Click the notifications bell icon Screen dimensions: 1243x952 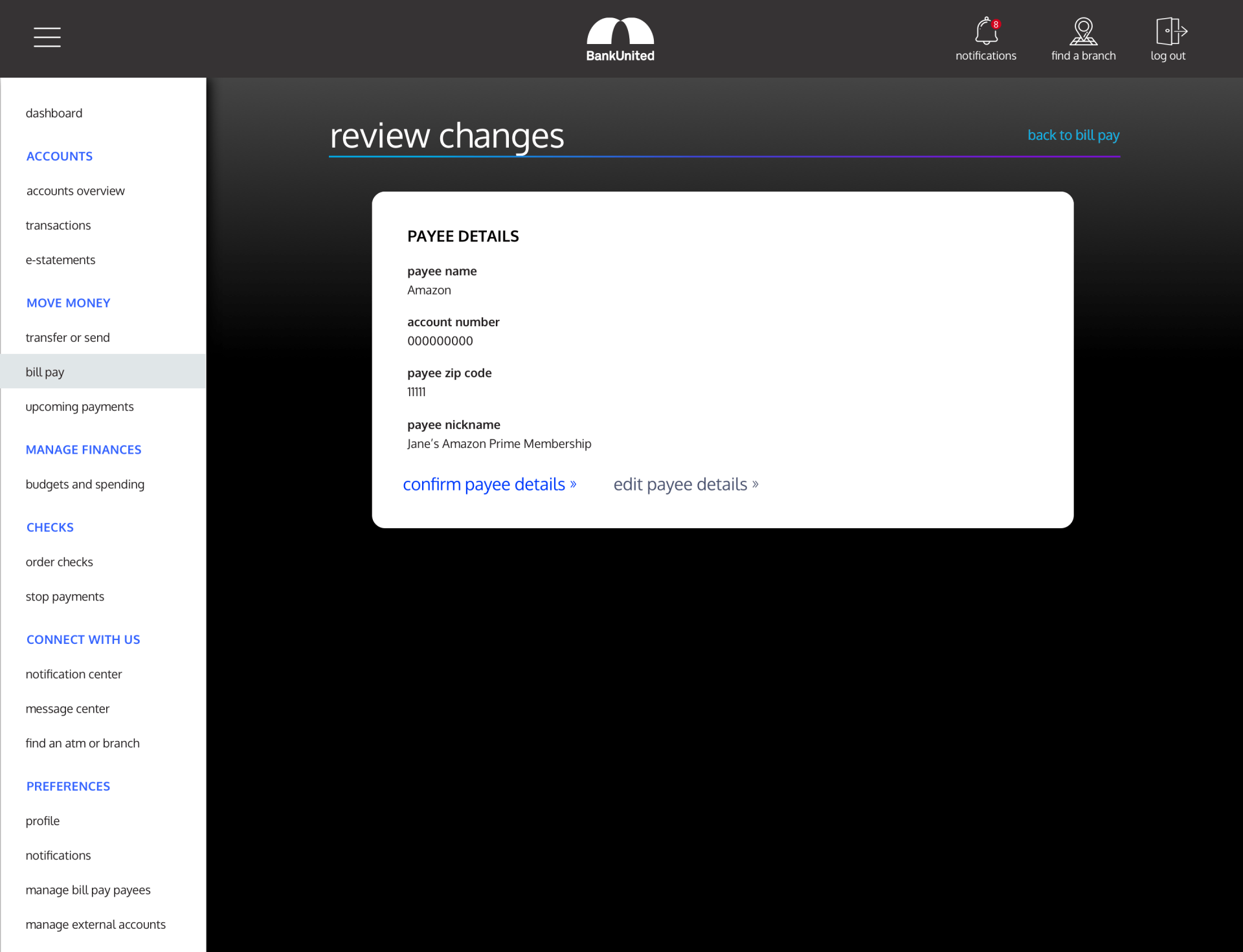[x=985, y=31]
